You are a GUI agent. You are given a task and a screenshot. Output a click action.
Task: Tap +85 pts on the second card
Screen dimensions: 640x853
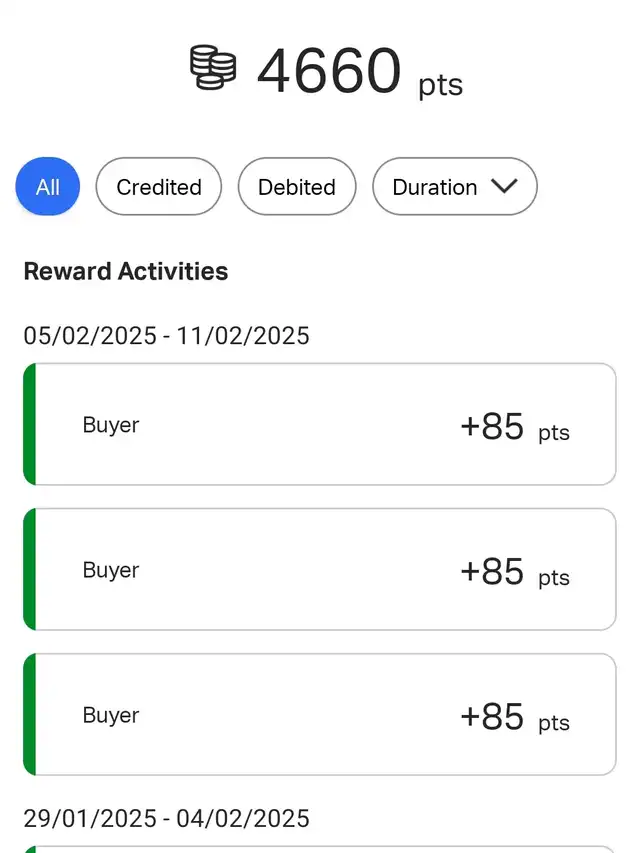[515, 572]
